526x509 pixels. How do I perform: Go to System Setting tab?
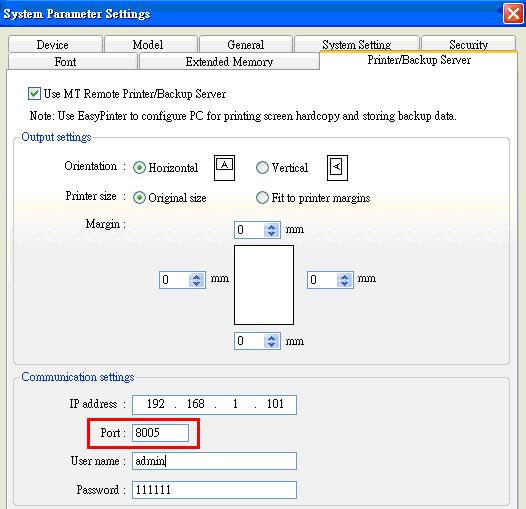356,44
